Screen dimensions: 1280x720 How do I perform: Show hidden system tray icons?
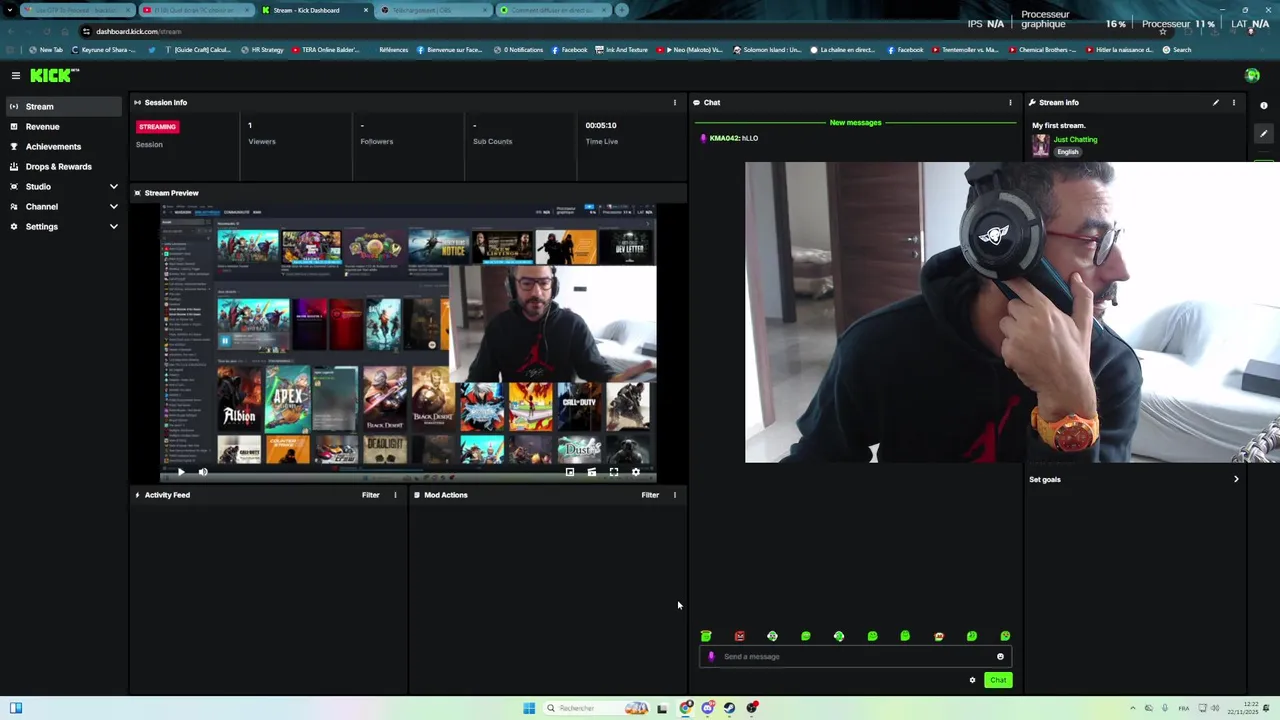1133,708
